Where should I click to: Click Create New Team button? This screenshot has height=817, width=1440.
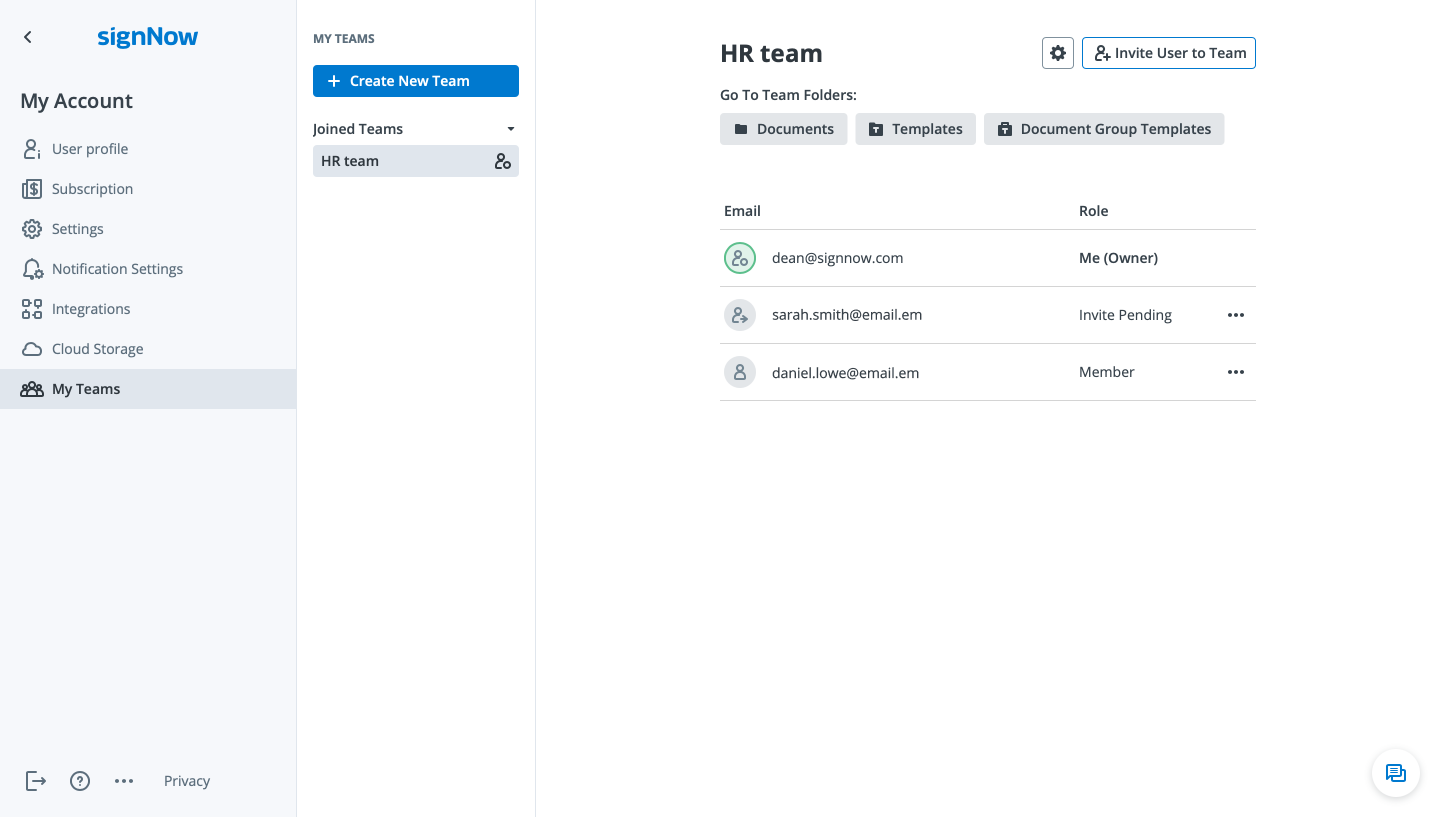pyautogui.click(x=416, y=81)
